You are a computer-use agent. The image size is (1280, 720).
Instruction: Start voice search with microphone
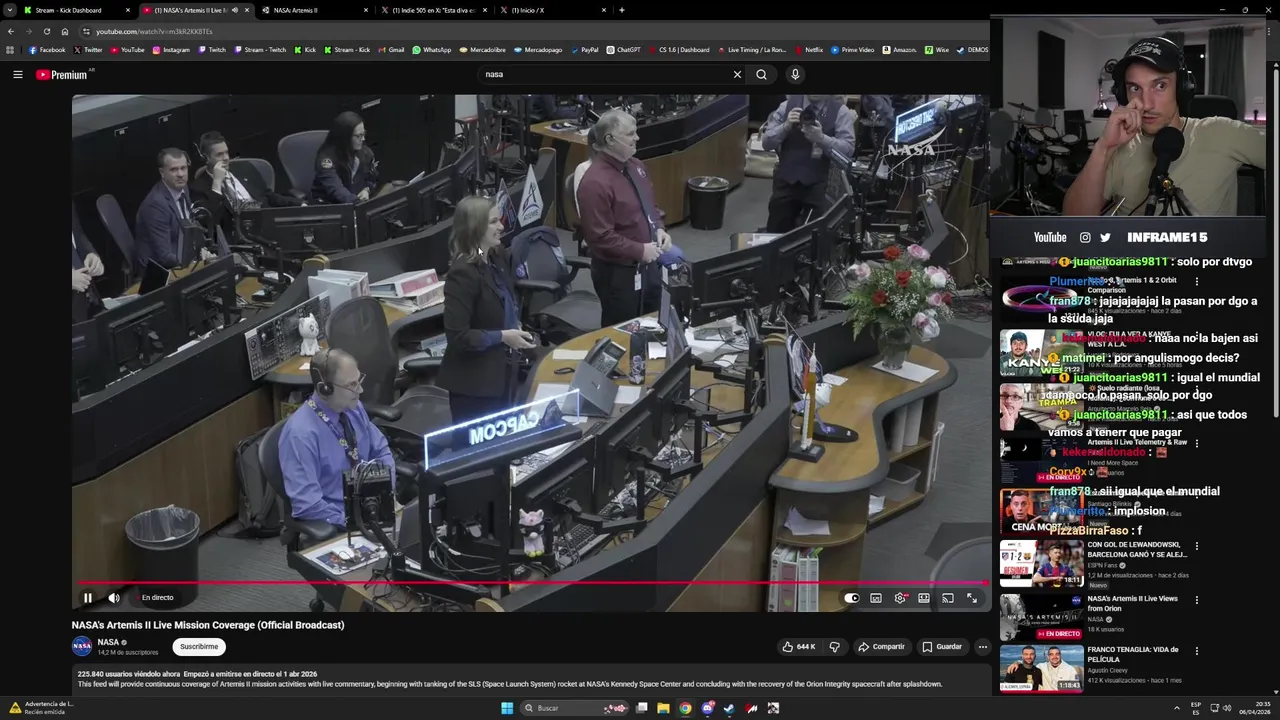click(795, 74)
